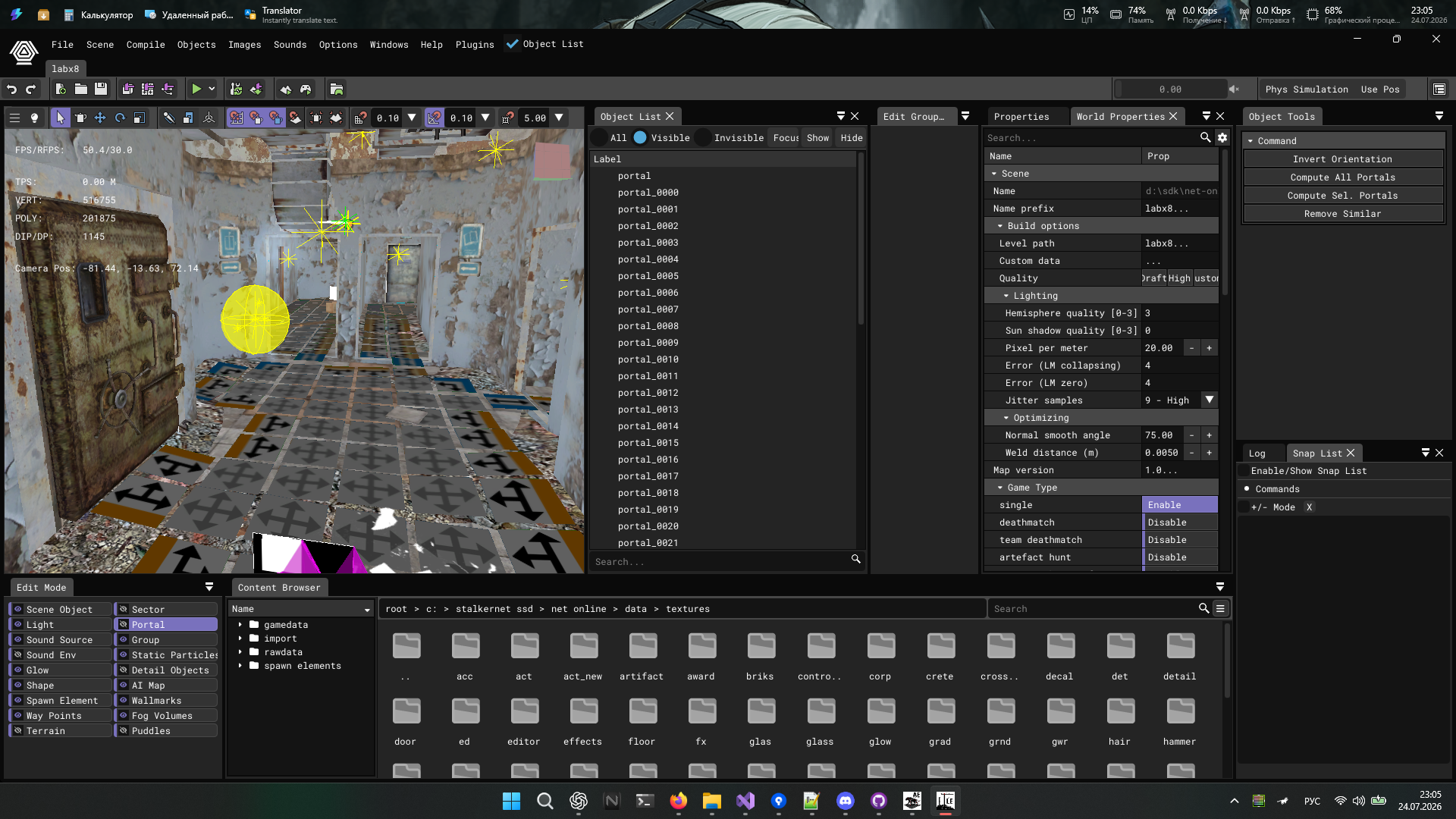Open folder icon to load scene
Image resolution: width=1456 pixels, height=819 pixels.
click(x=81, y=89)
